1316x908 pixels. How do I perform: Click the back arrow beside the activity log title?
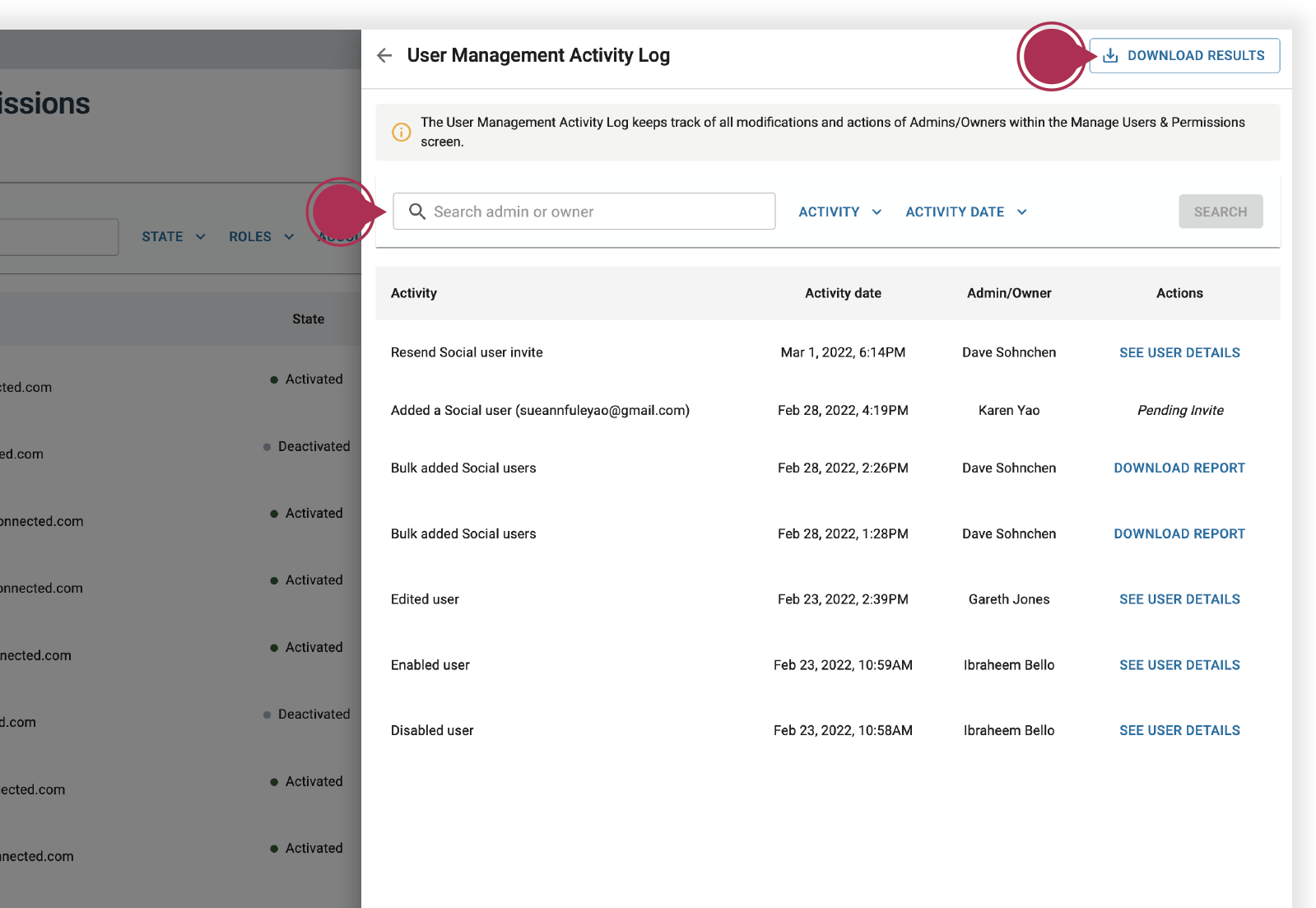pyautogui.click(x=384, y=55)
